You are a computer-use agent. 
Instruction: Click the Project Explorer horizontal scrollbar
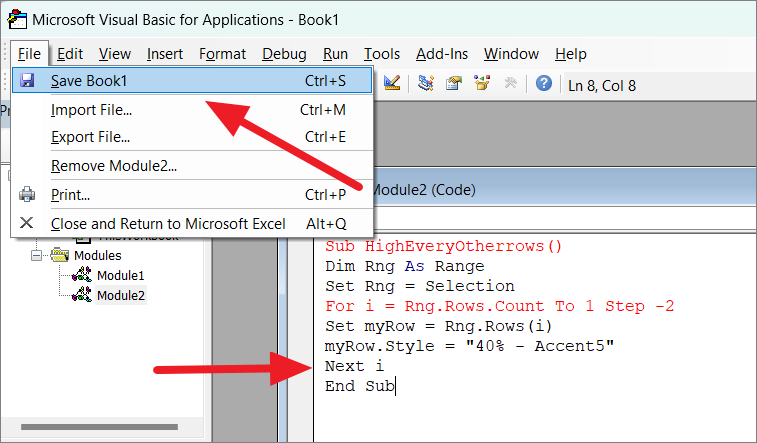(99, 427)
